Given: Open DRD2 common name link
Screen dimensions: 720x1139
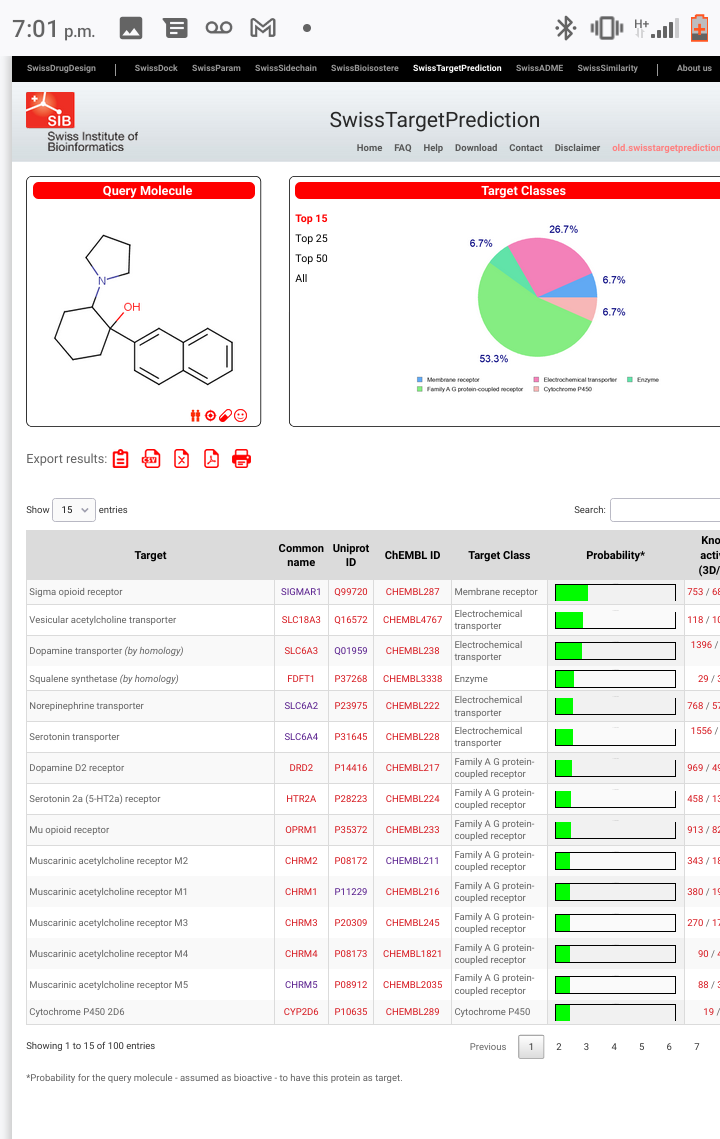Looking at the screenshot, I should click(x=301, y=768).
